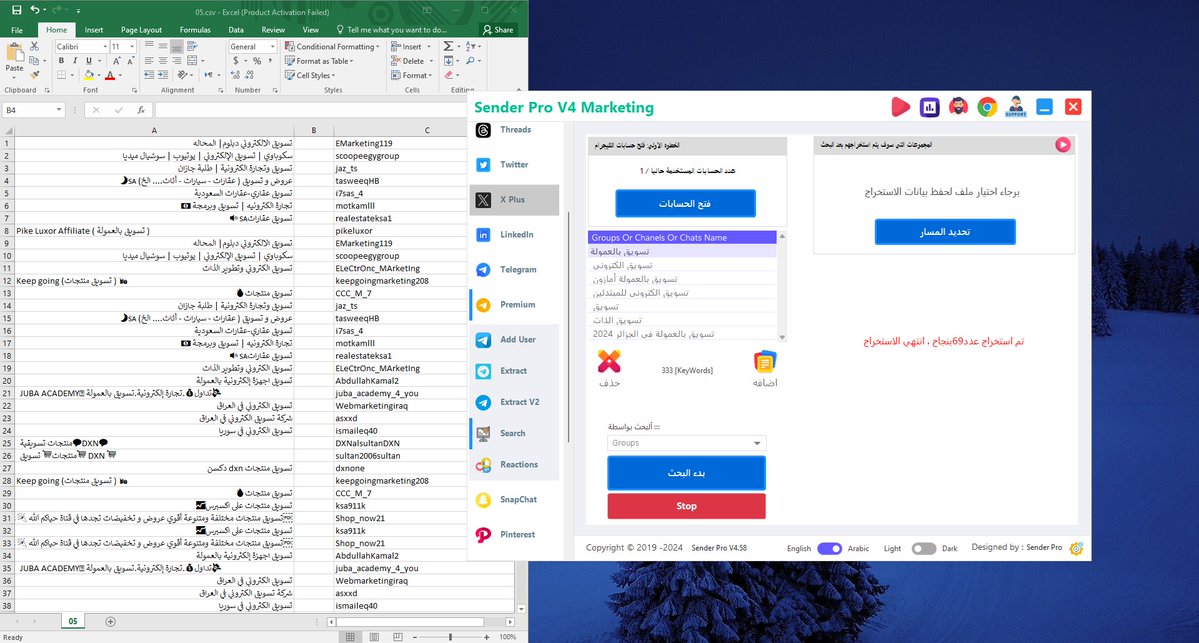Apply Bold formatting in Excel

[x=61, y=61]
